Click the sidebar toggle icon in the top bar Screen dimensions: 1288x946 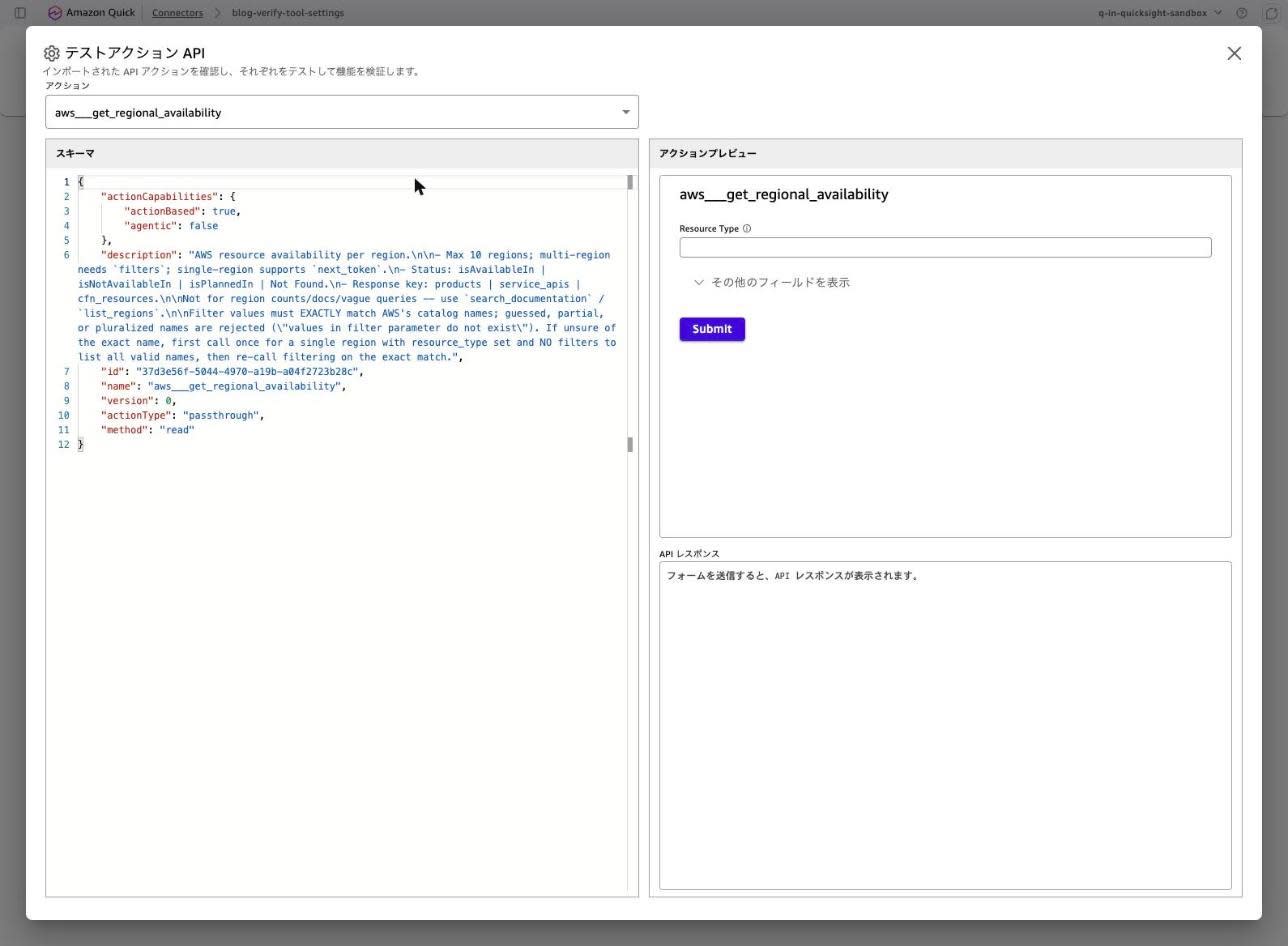point(20,13)
